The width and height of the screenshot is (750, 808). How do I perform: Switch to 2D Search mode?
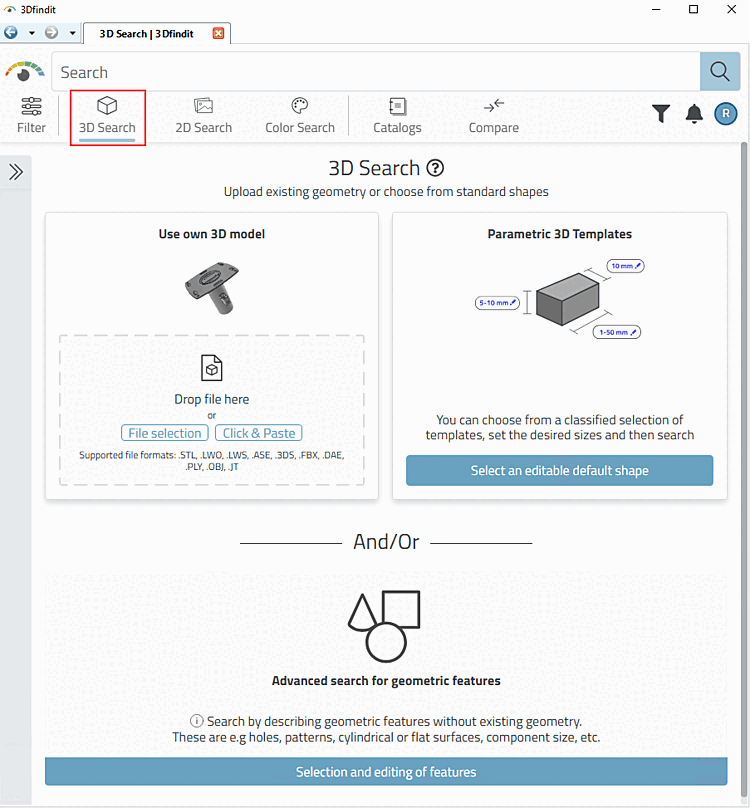pyautogui.click(x=204, y=115)
